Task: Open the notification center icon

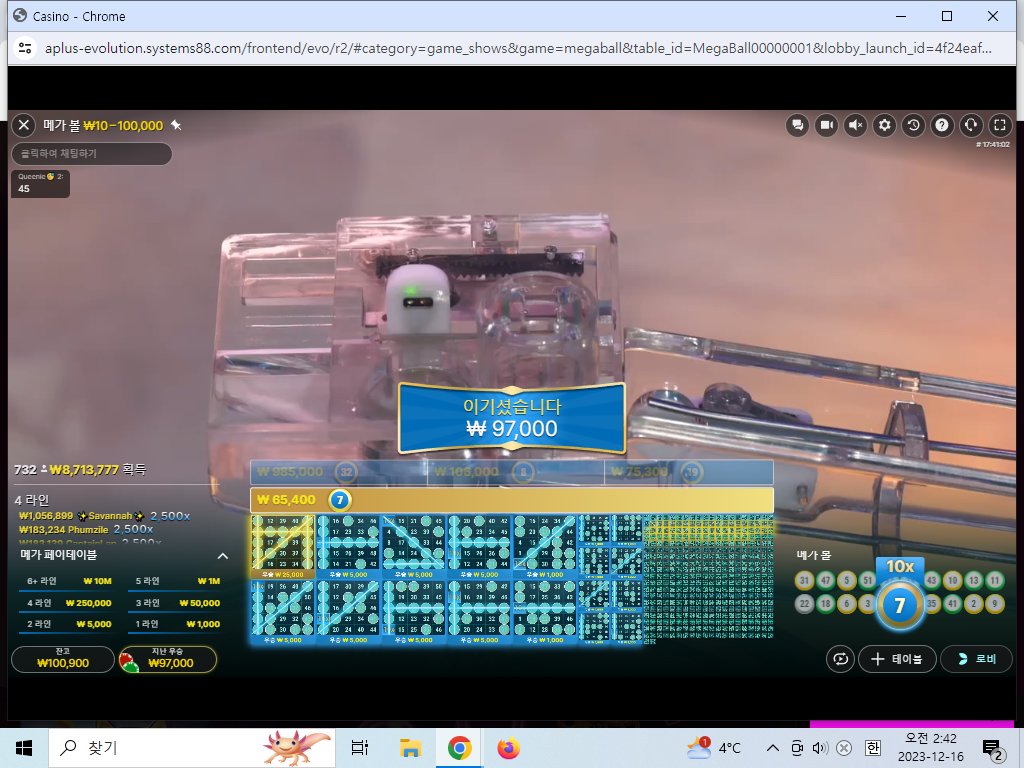Action: click(993, 750)
